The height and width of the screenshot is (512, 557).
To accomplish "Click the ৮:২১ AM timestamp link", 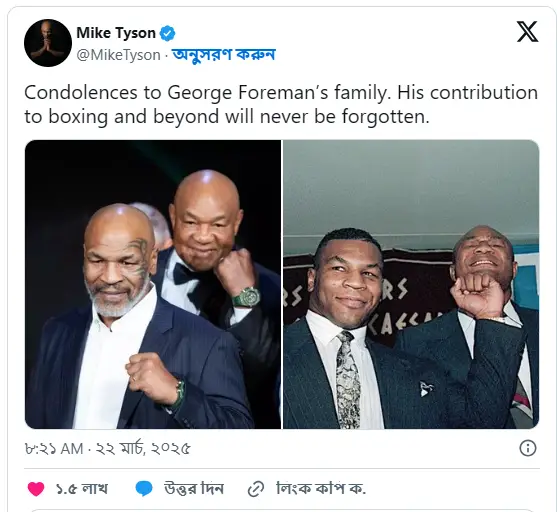I will coord(54,449).
